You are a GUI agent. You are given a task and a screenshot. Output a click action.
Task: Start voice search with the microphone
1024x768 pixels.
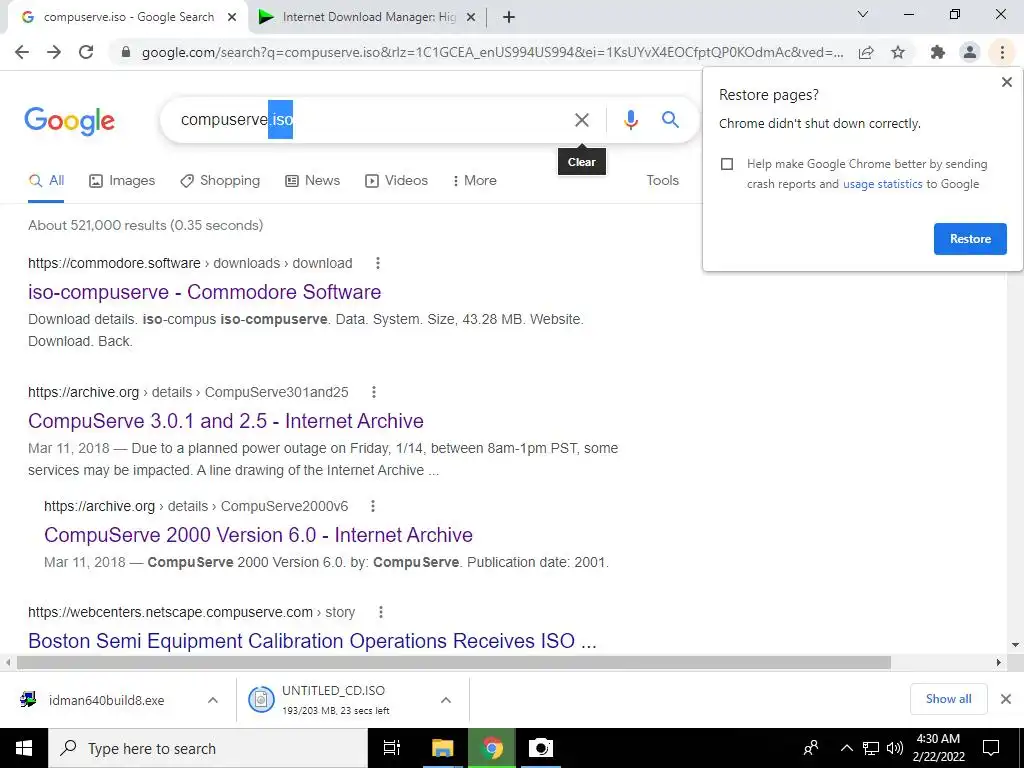pos(630,120)
